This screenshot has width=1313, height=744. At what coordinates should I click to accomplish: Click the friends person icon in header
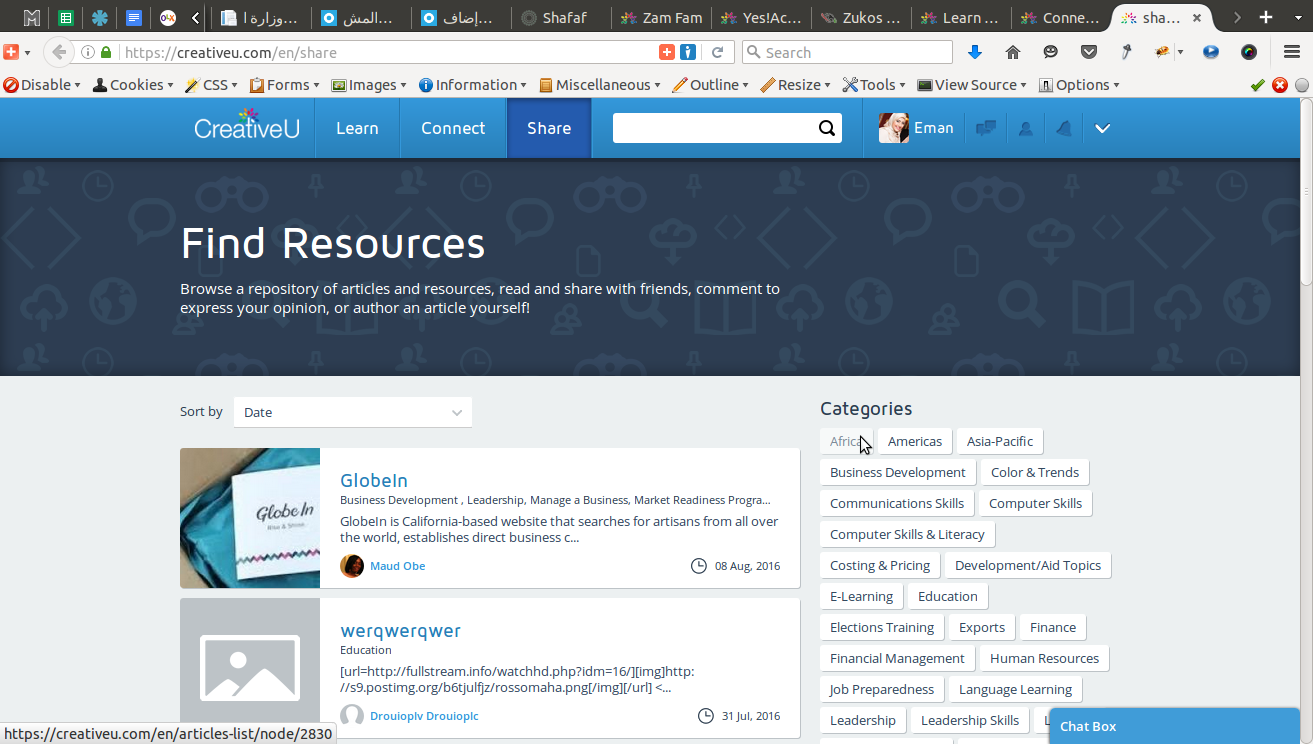(1025, 128)
